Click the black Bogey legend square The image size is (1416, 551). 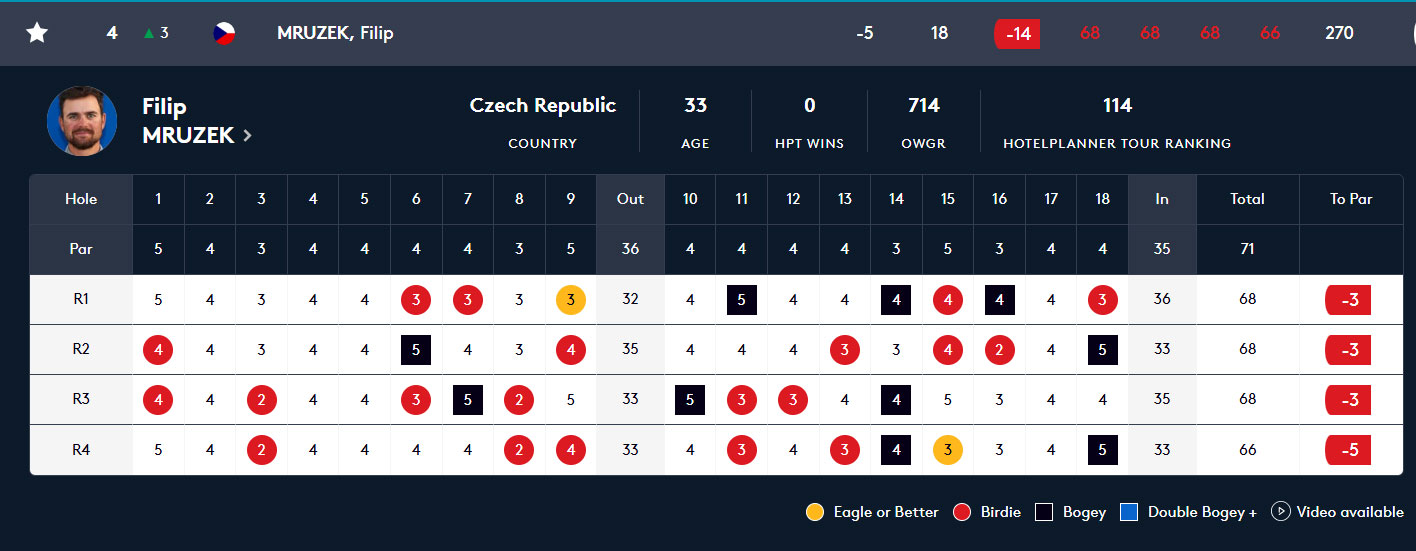click(x=1044, y=512)
